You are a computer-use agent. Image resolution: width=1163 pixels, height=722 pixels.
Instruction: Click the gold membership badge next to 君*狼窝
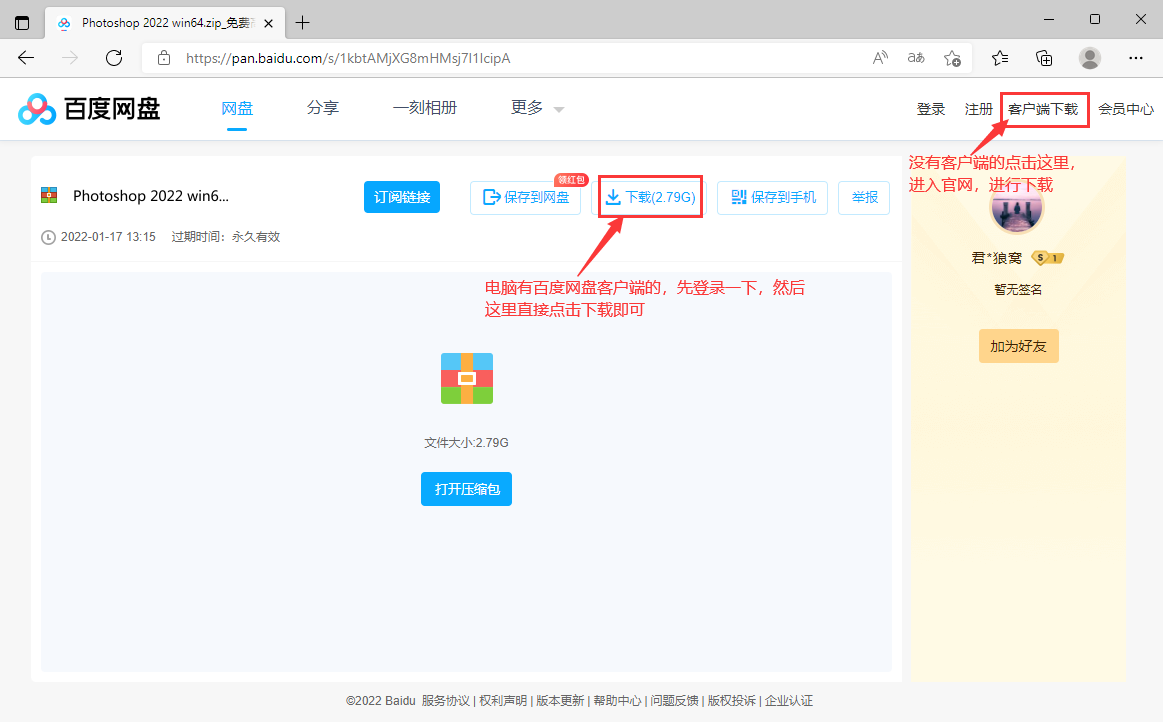pyautogui.click(x=1047, y=257)
